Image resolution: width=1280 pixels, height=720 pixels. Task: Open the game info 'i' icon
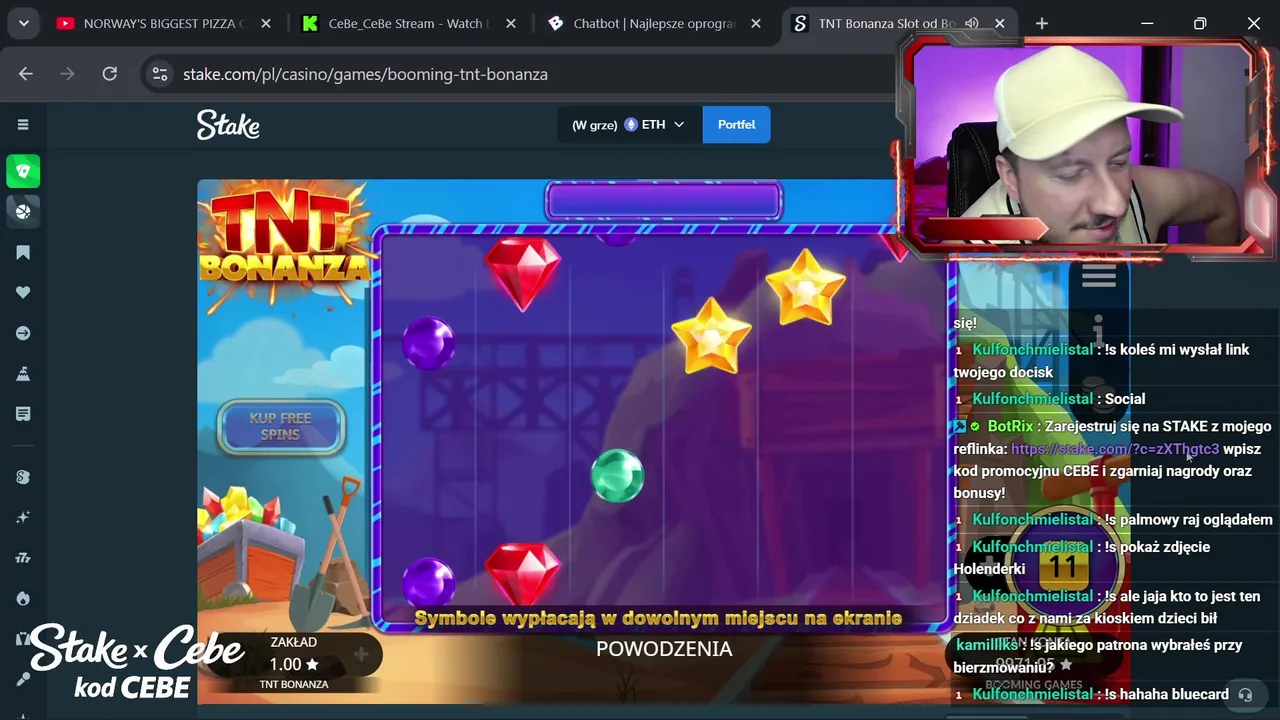tap(1098, 330)
